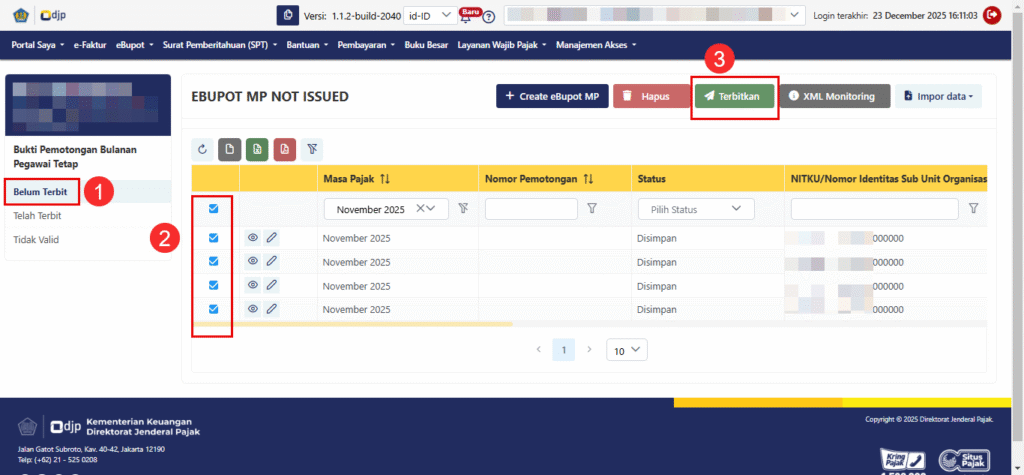This screenshot has height=475, width=1024.
Task: Click the Nomor Pemotongan filter input field
Action: click(531, 209)
